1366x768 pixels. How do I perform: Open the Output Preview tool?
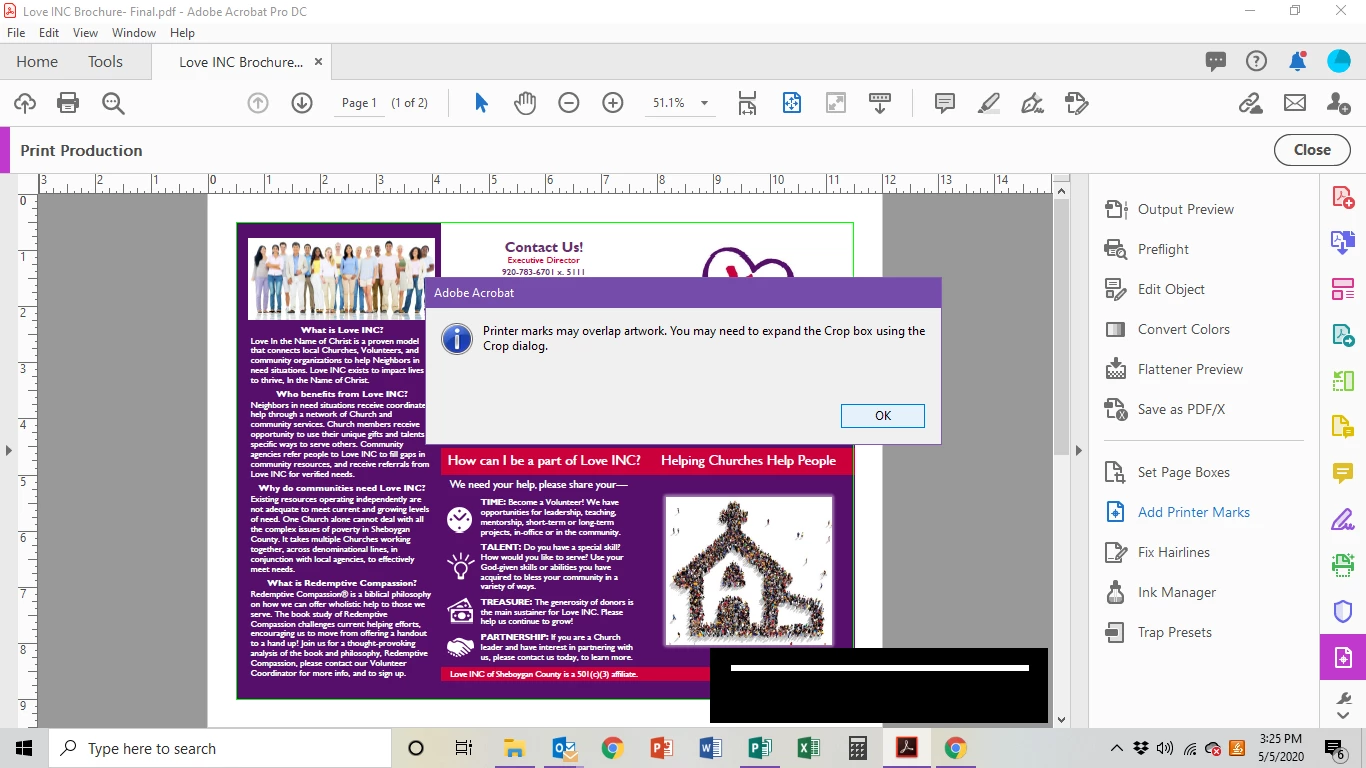tap(1169, 209)
